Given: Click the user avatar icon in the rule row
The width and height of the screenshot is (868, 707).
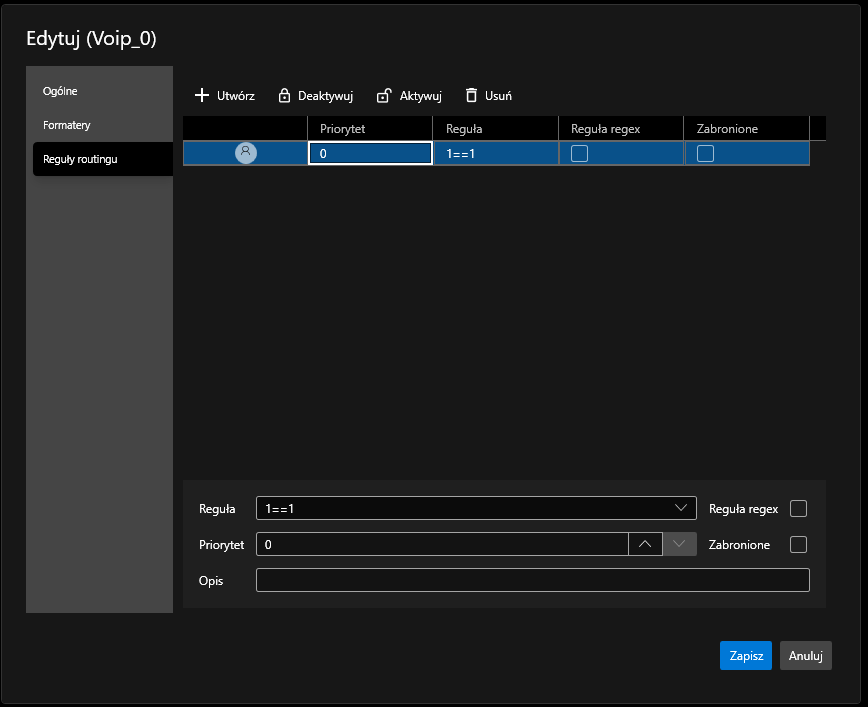Looking at the screenshot, I should point(245,153).
